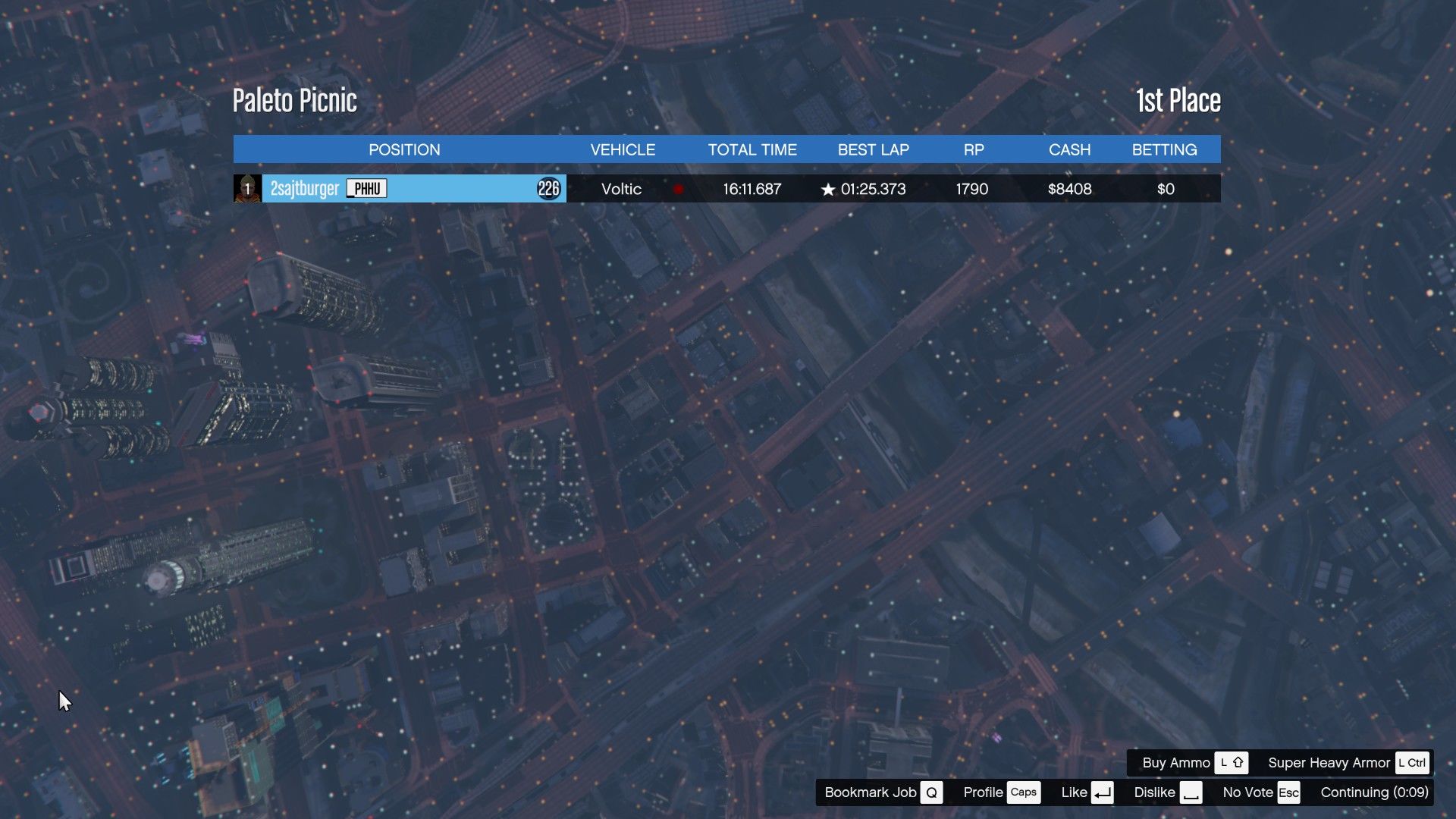Click the position number 1 over the avatar

click(246, 189)
